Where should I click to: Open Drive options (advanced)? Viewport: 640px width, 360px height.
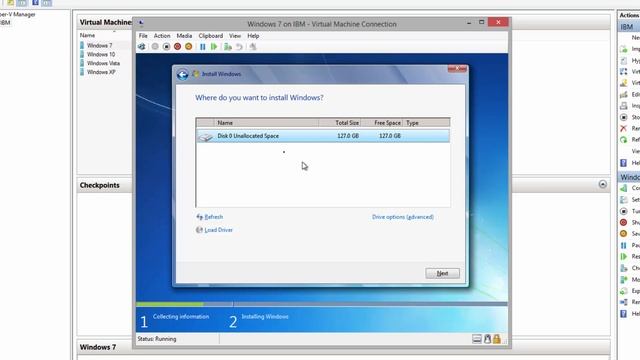point(402,217)
